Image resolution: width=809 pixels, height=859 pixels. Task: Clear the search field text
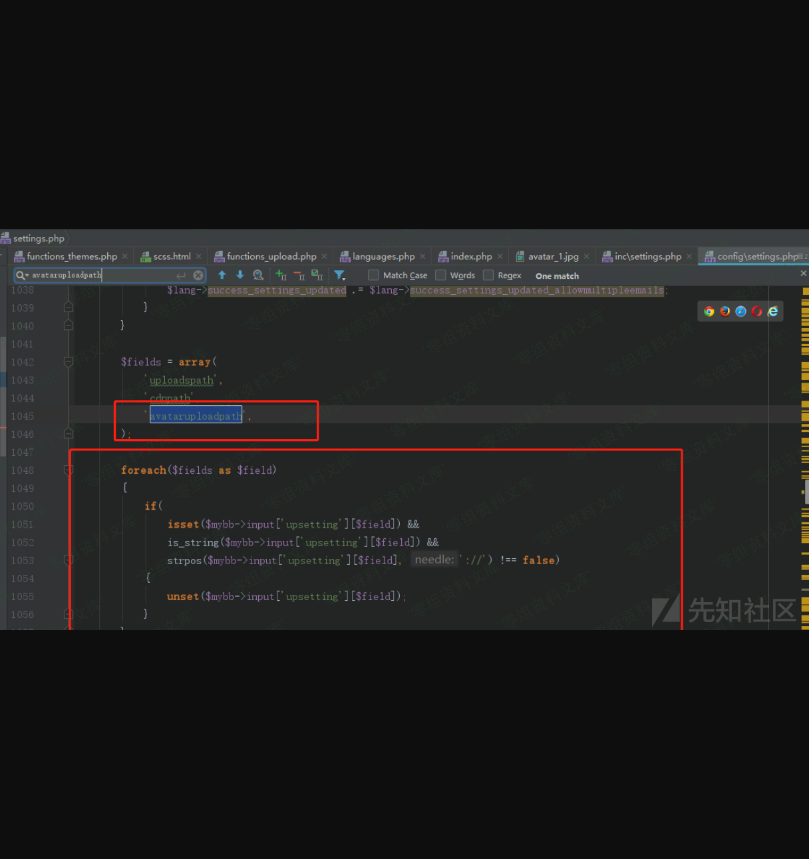coord(198,275)
